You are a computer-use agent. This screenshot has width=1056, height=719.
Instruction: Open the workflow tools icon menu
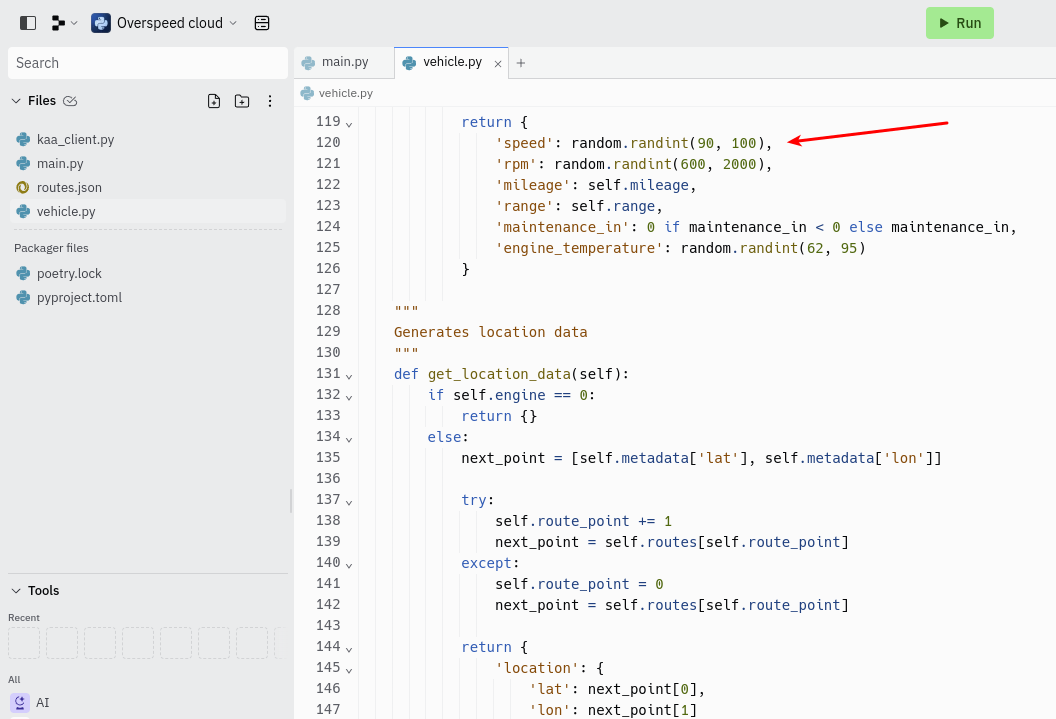click(x=64, y=23)
